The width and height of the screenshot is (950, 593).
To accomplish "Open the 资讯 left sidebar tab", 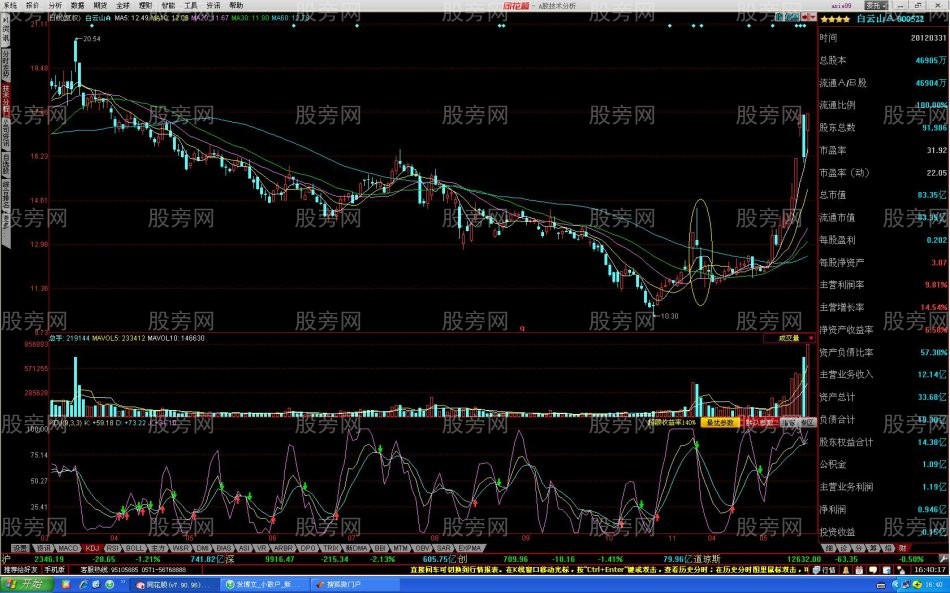I will (5, 30).
